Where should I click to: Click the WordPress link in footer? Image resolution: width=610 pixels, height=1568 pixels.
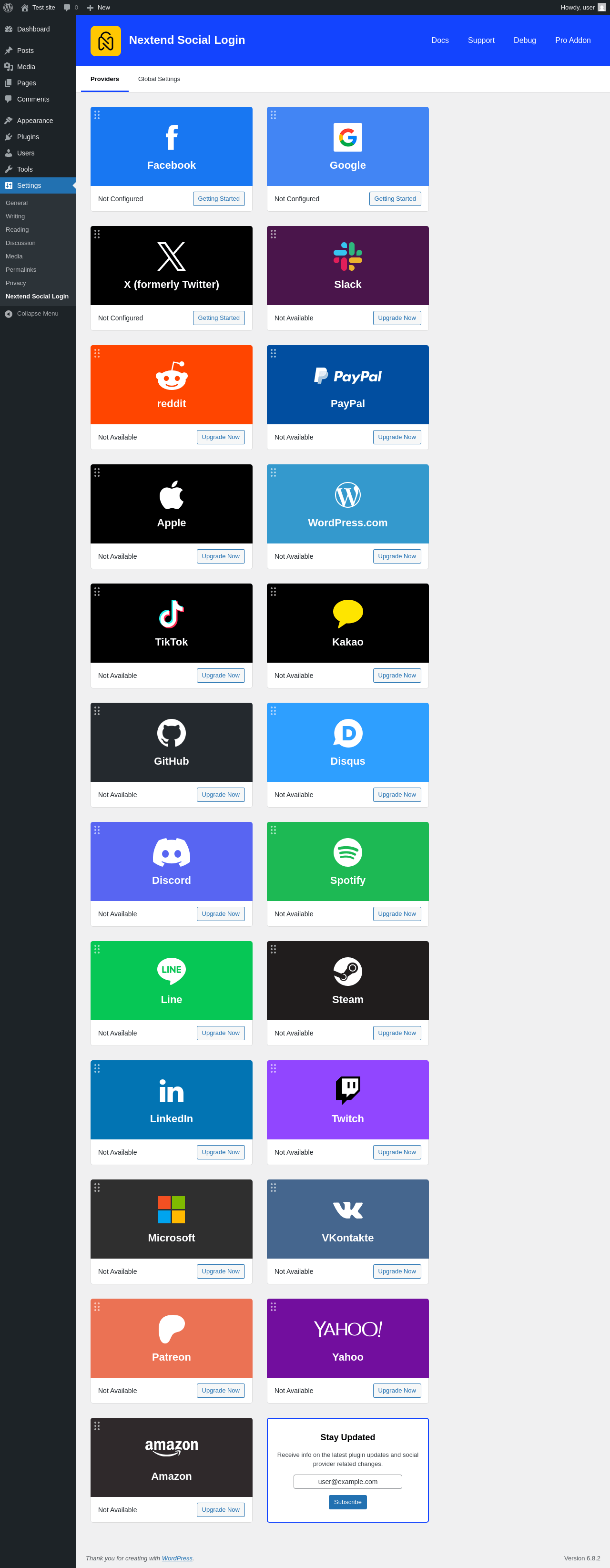click(177, 1558)
